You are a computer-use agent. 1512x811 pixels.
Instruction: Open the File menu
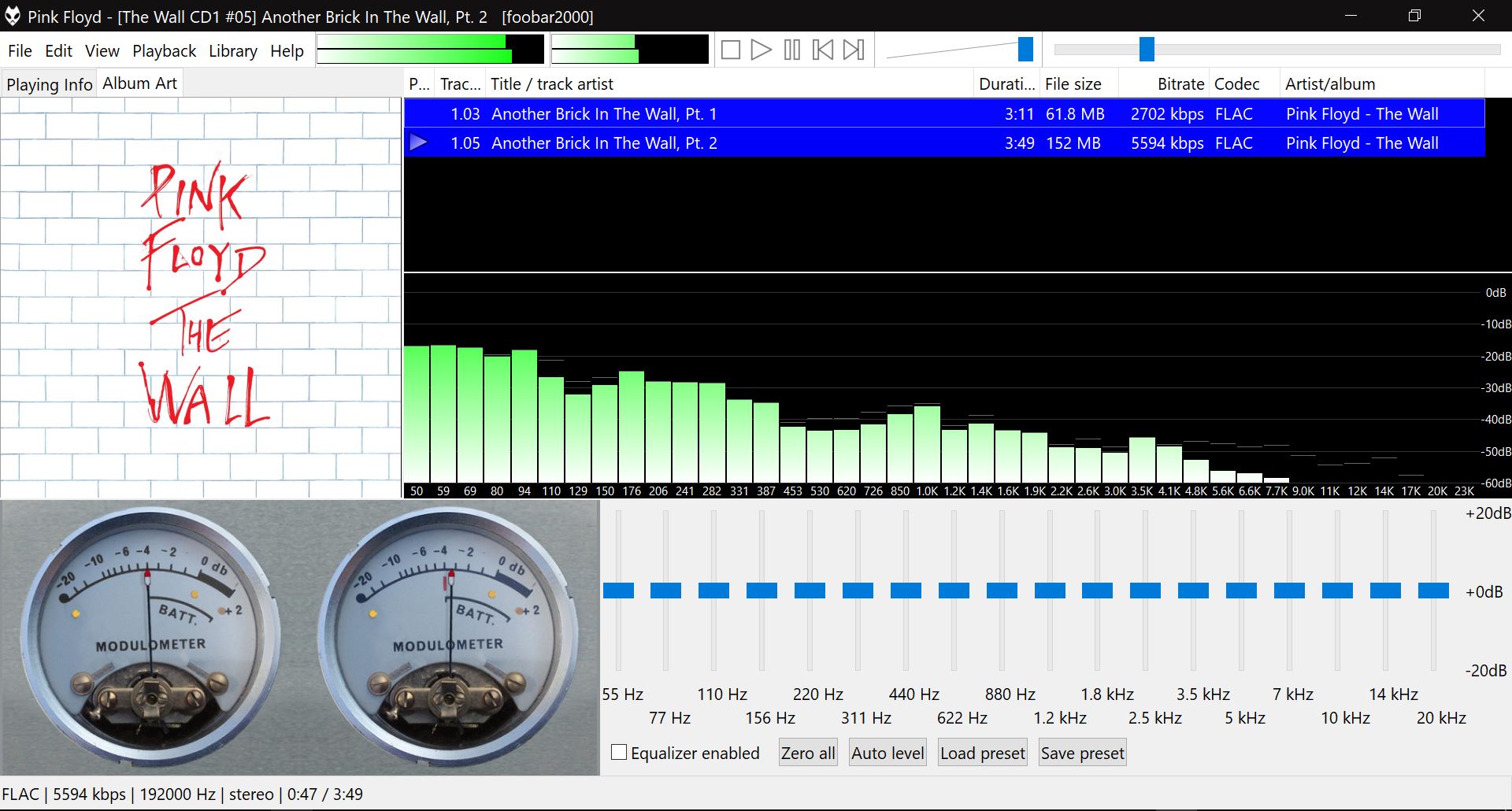click(20, 51)
